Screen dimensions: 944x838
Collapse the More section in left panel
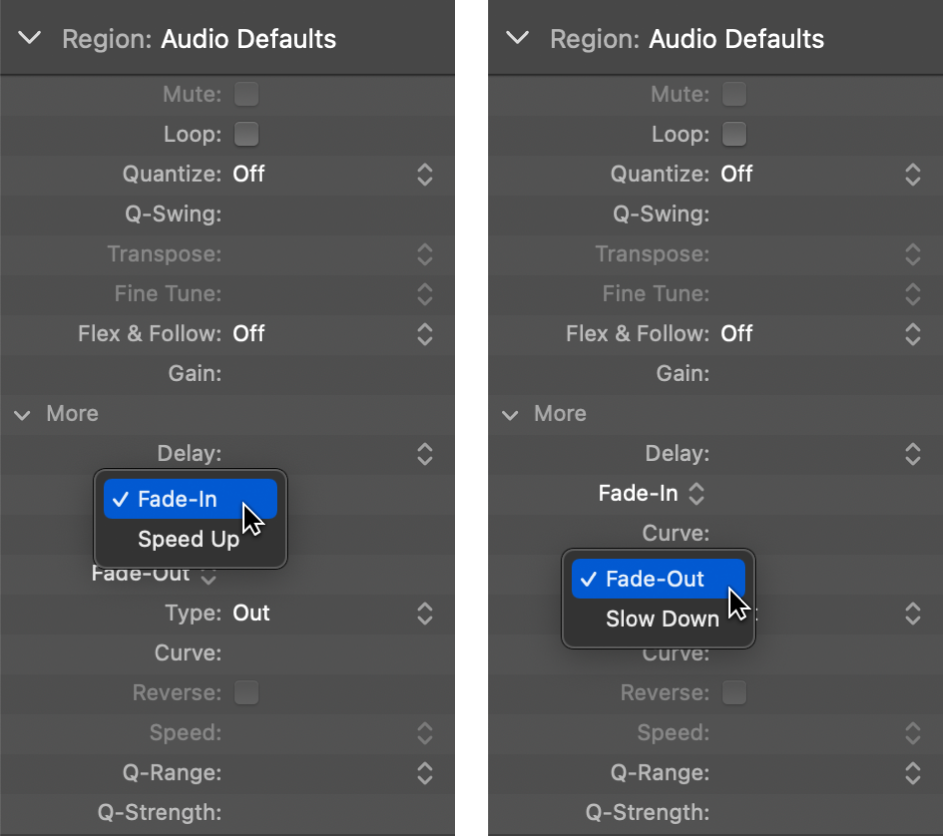[x=22, y=414]
